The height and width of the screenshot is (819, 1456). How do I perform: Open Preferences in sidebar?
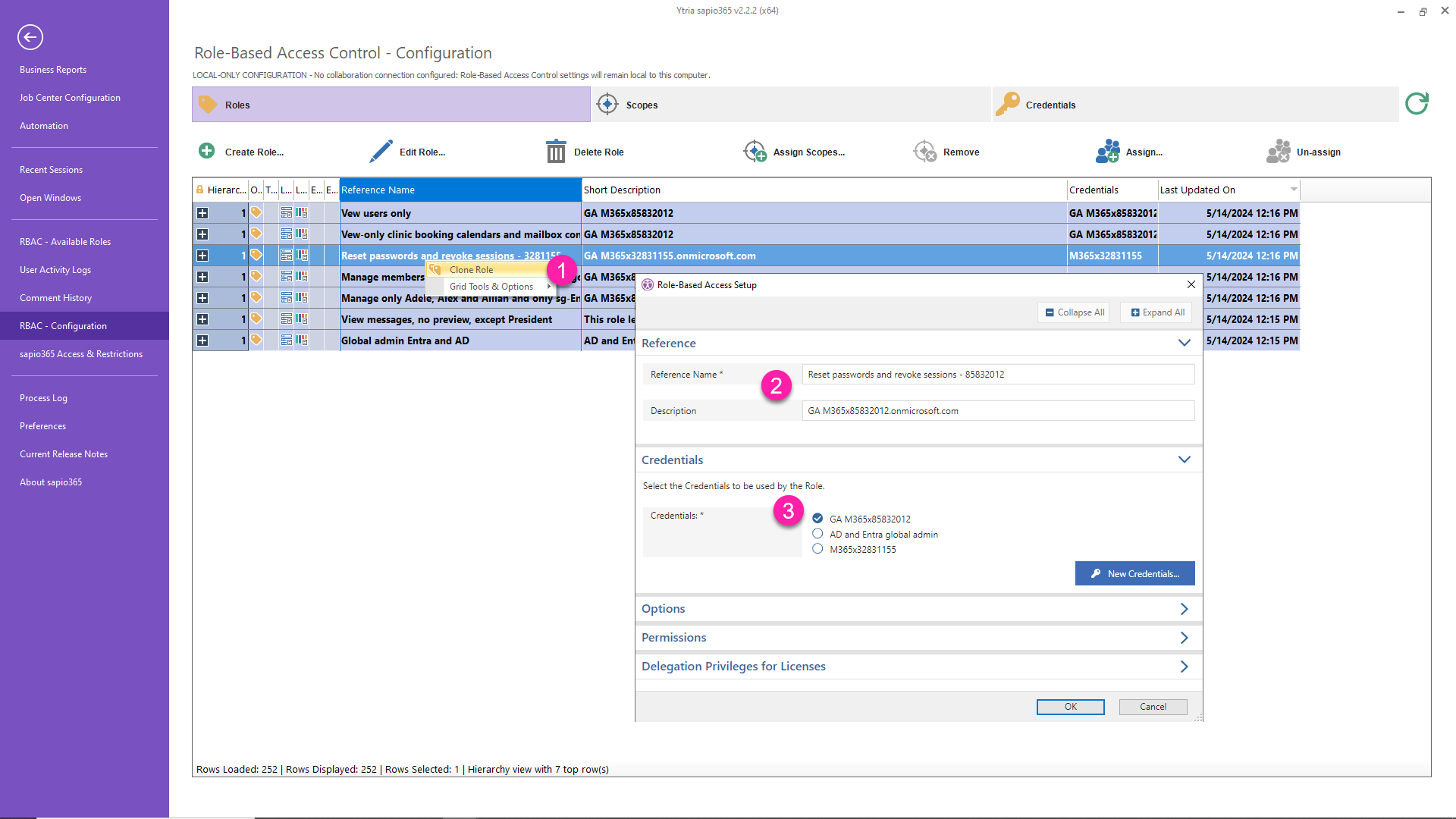pos(42,425)
